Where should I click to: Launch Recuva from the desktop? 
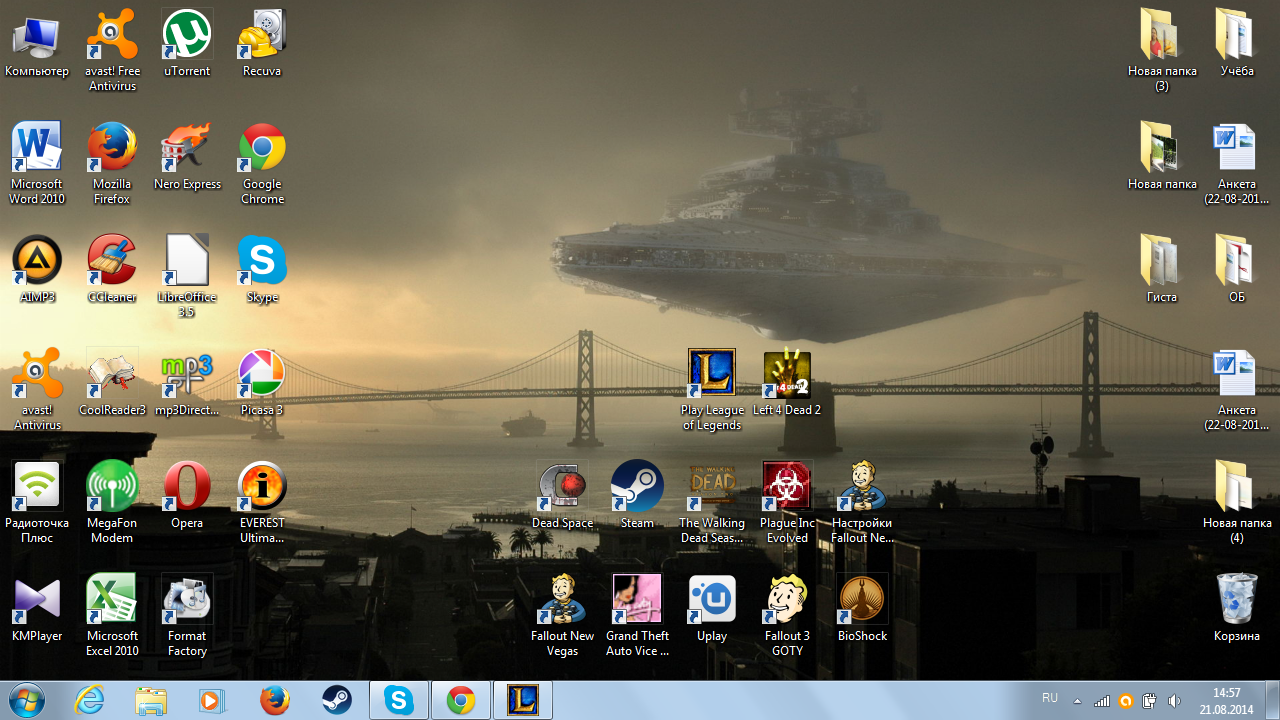(x=262, y=36)
